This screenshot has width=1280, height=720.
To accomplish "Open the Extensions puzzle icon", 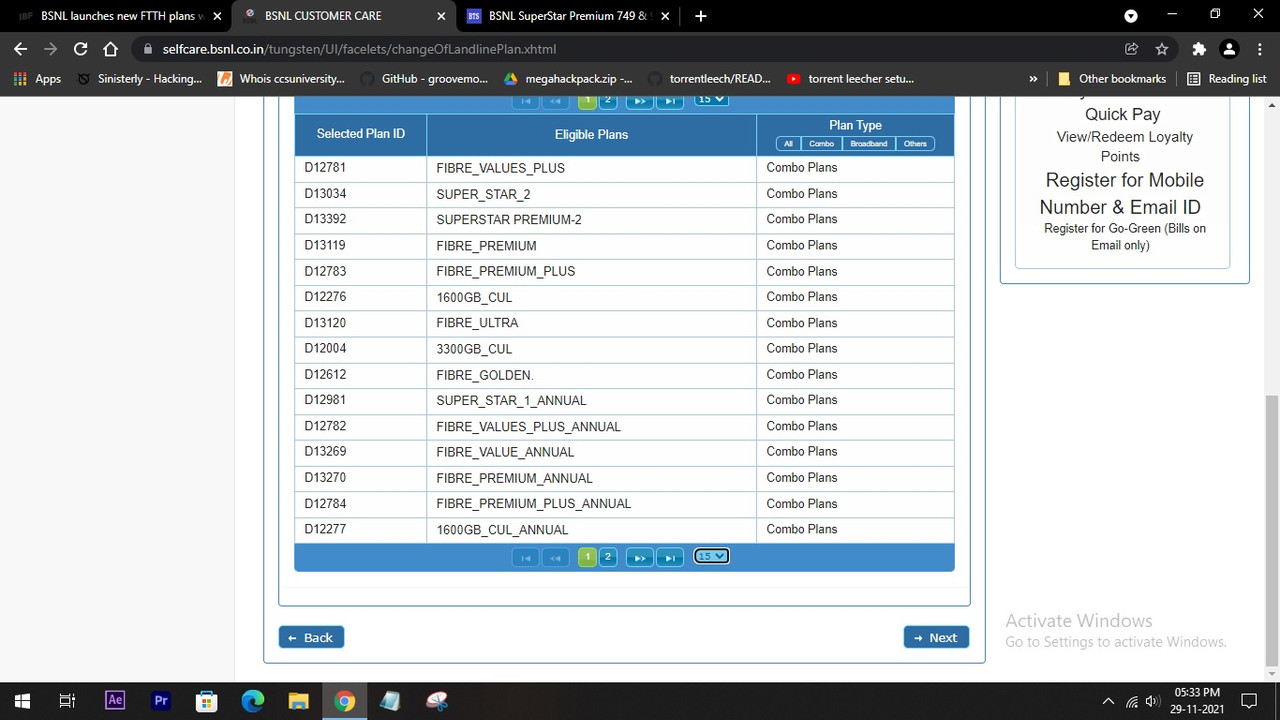I will 1199,49.
